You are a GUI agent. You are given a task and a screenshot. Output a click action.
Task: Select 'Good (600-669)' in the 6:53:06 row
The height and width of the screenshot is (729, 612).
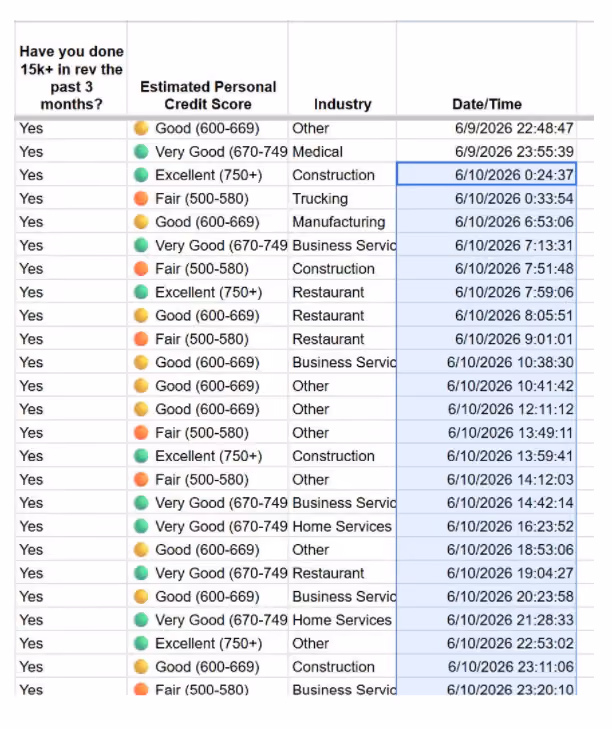[x=207, y=222]
